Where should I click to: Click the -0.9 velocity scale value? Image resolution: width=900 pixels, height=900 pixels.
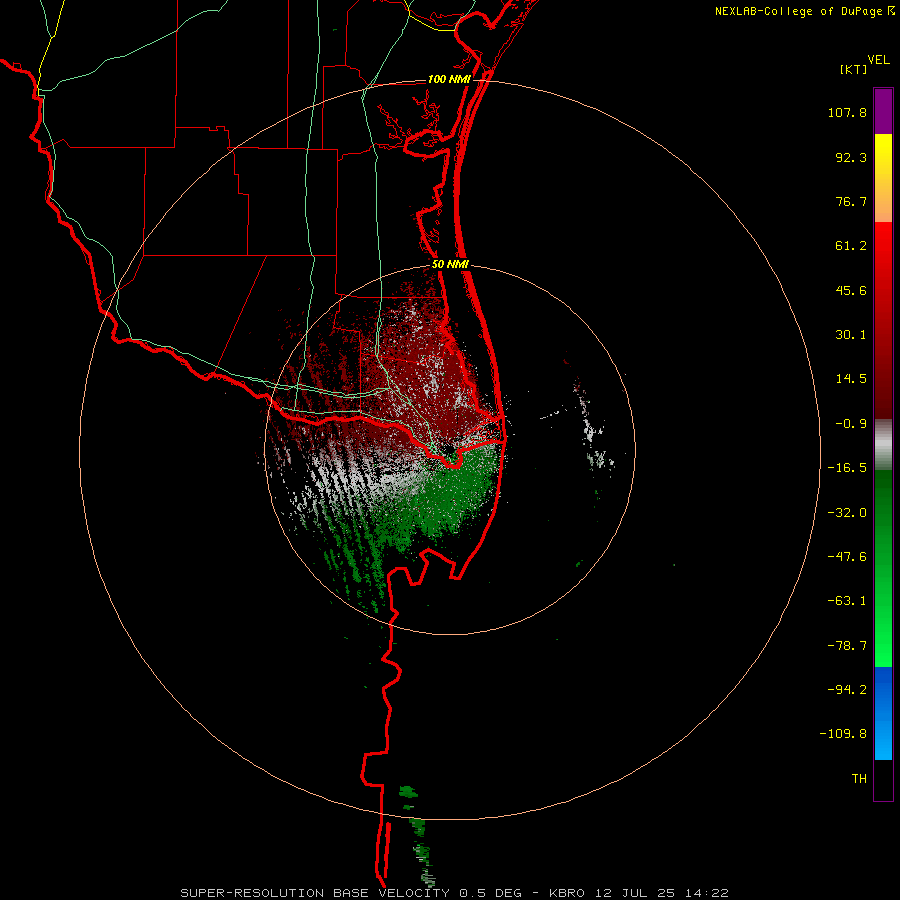point(851,424)
